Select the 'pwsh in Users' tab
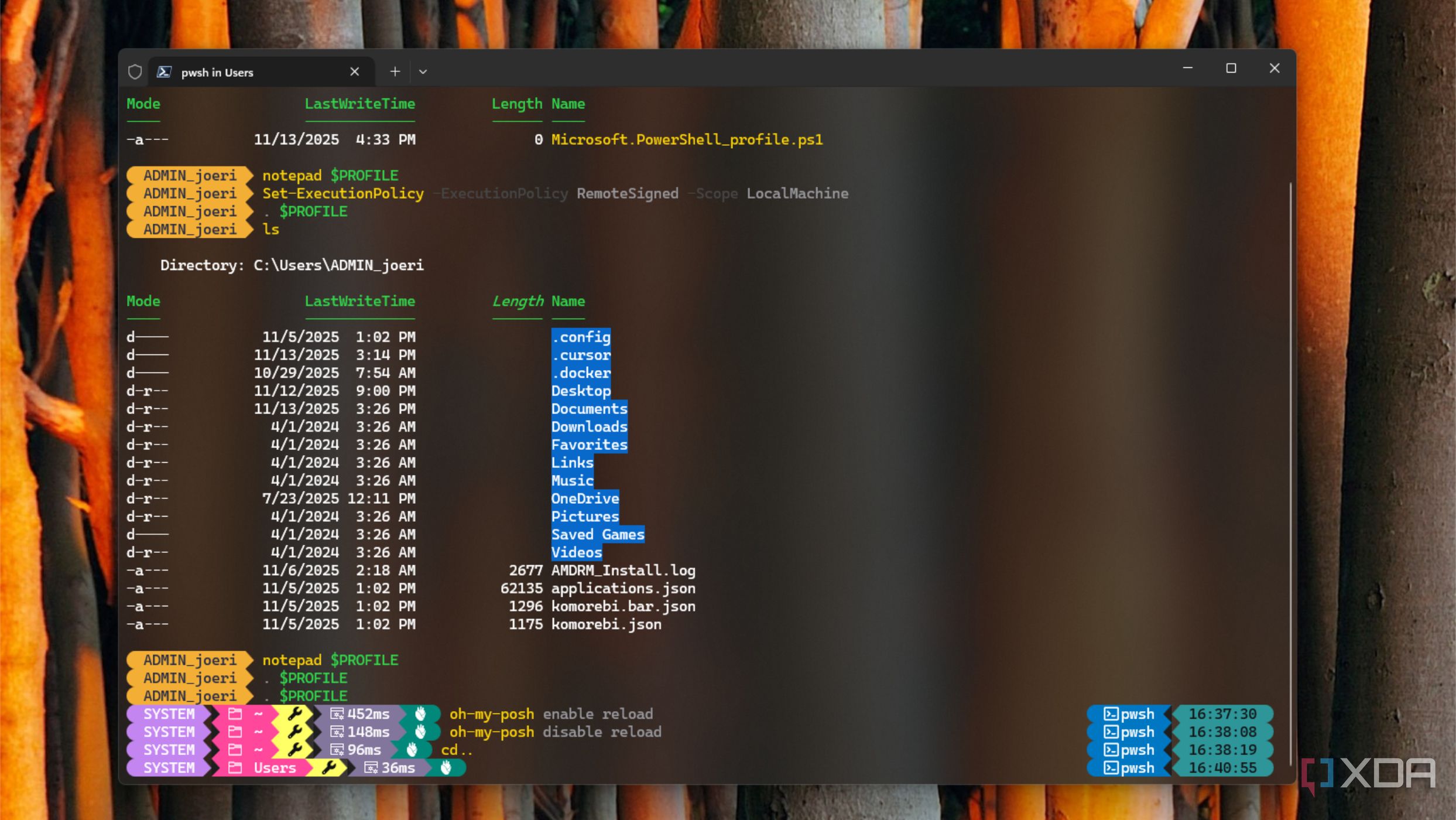The height and width of the screenshot is (820, 1456). pos(262,72)
